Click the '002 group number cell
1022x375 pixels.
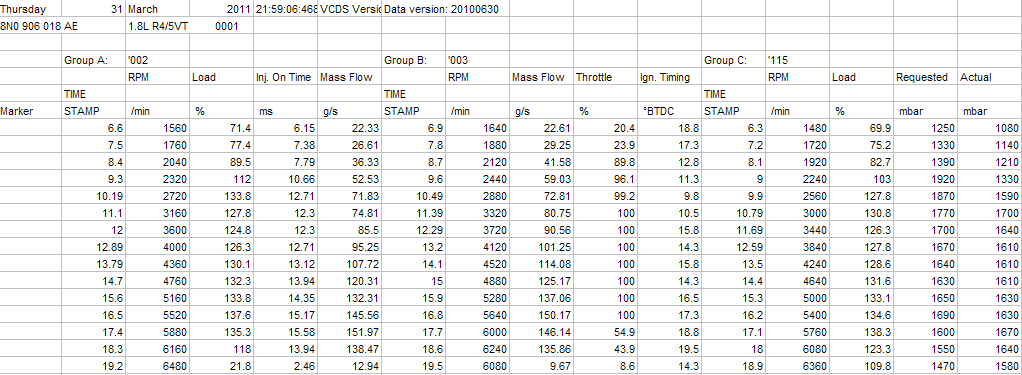(x=158, y=60)
